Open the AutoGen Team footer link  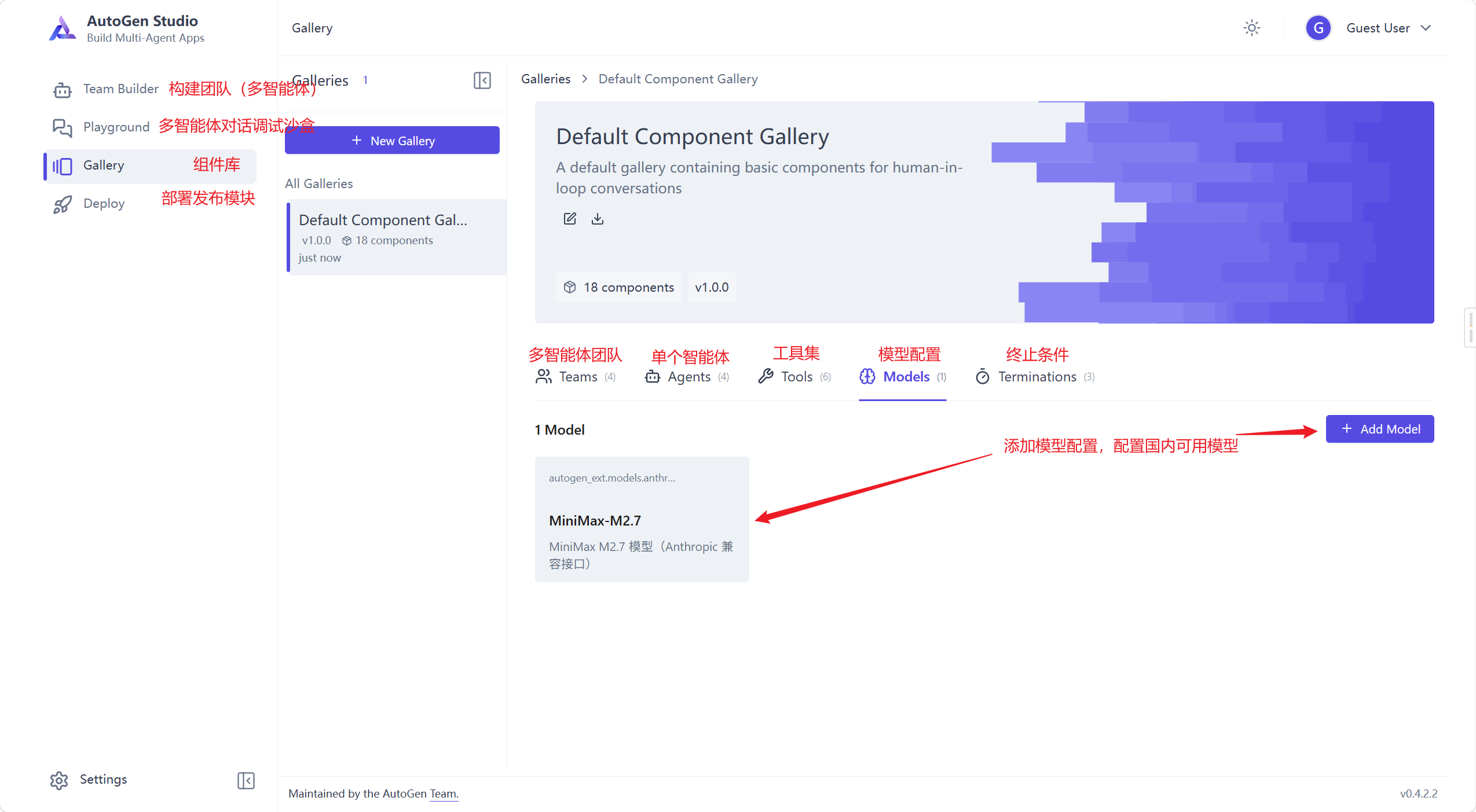[x=444, y=793]
